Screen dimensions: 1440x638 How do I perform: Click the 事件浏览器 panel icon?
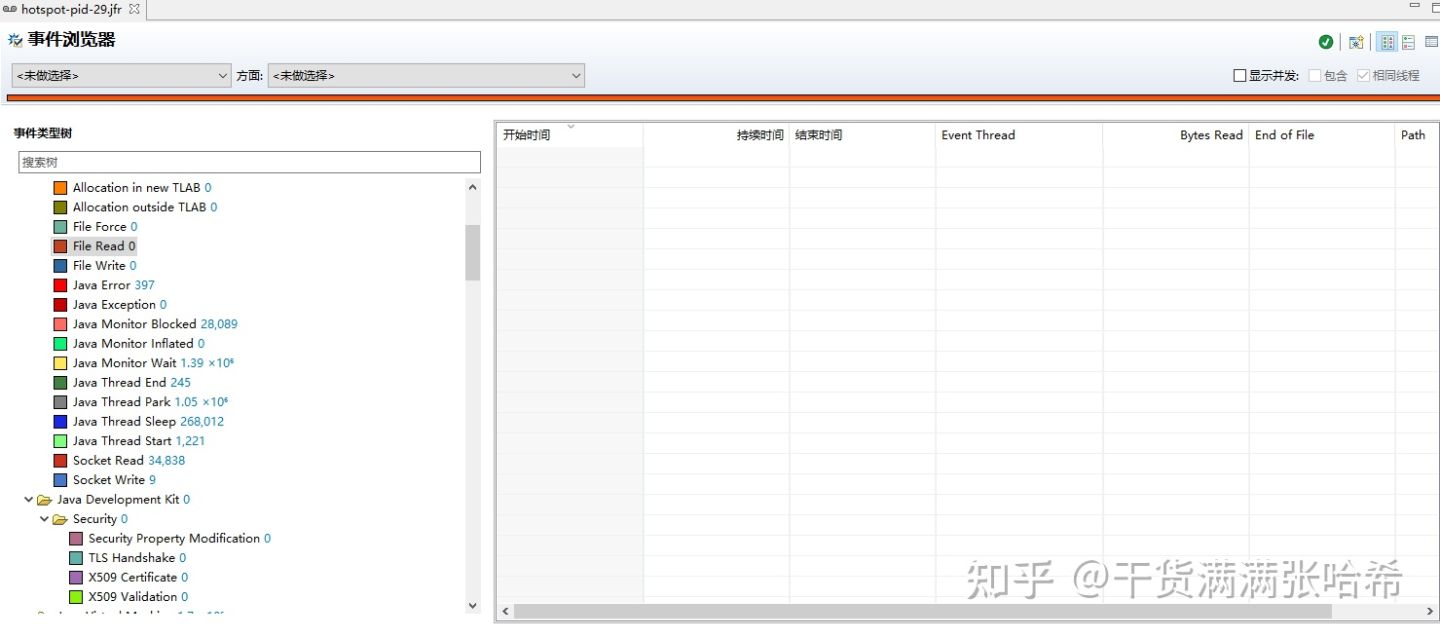coord(14,39)
